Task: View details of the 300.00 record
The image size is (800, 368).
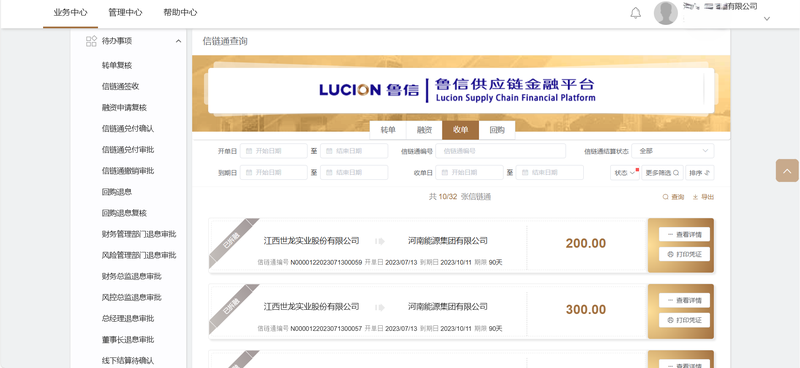Action: [684, 301]
